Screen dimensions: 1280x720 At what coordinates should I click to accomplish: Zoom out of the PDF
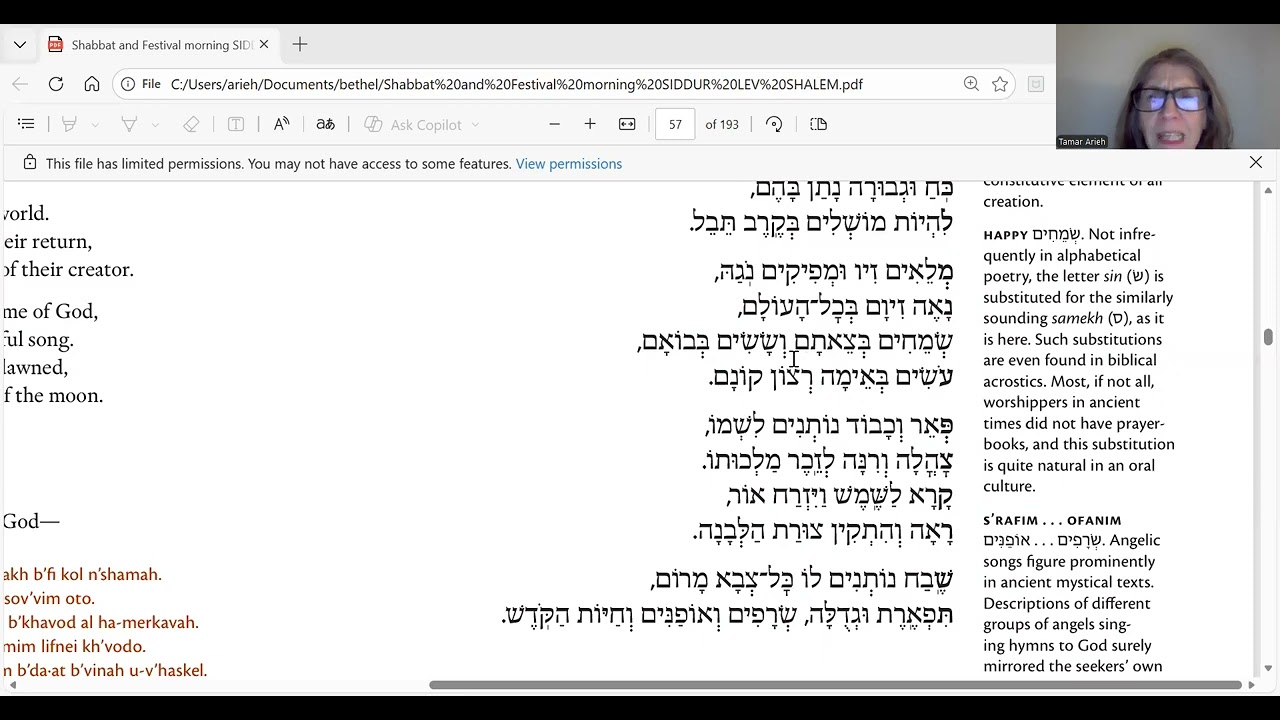[555, 124]
